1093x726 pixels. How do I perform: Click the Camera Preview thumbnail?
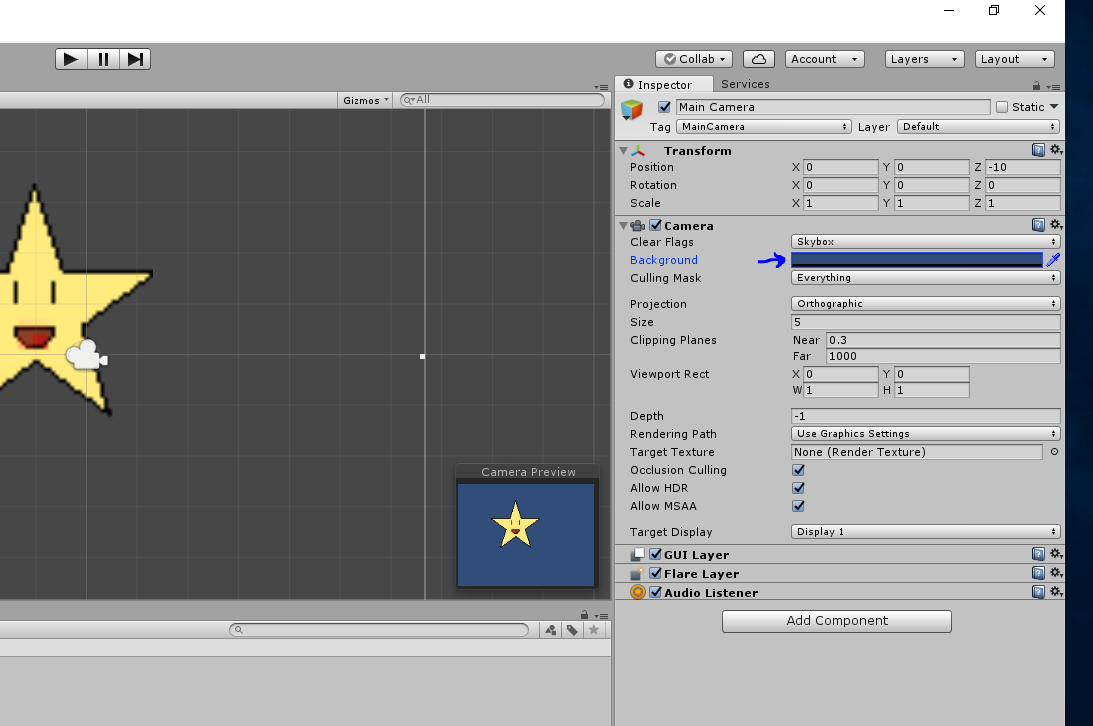(x=526, y=534)
